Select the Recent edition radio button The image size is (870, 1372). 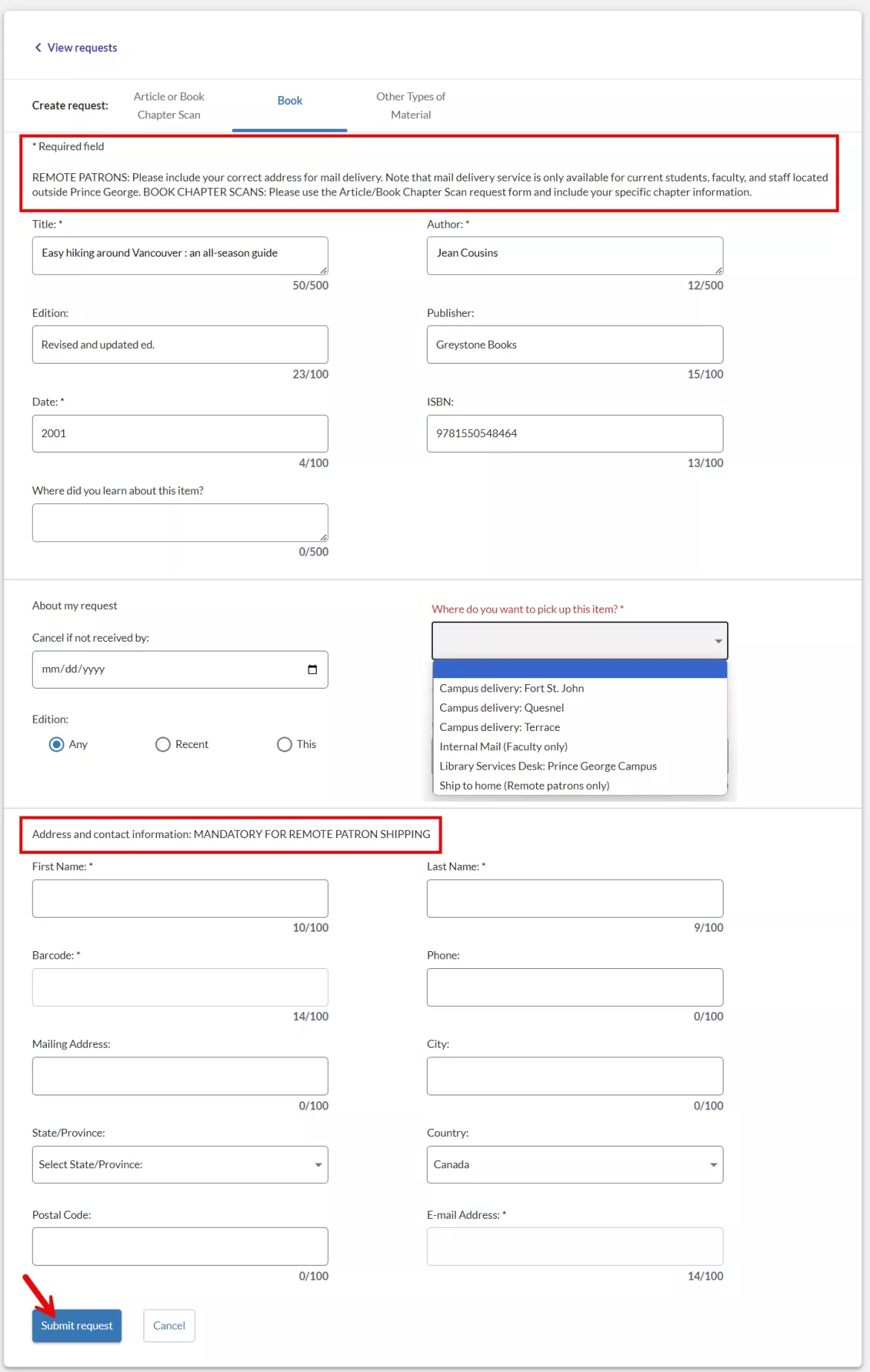(163, 744)
